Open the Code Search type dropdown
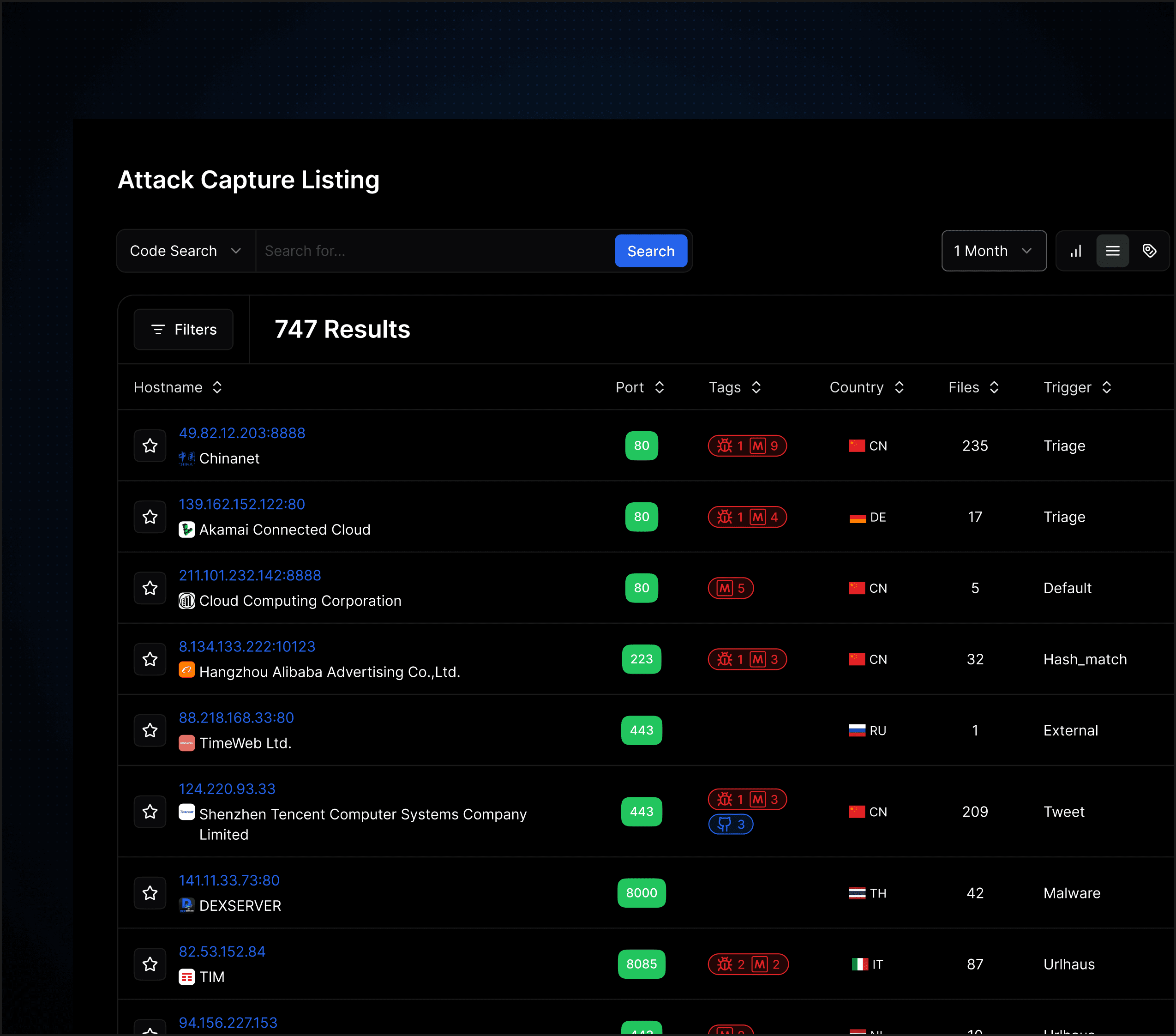Image resolution: width=1176 pixels, height=1036 pixels. pos(185,251)
